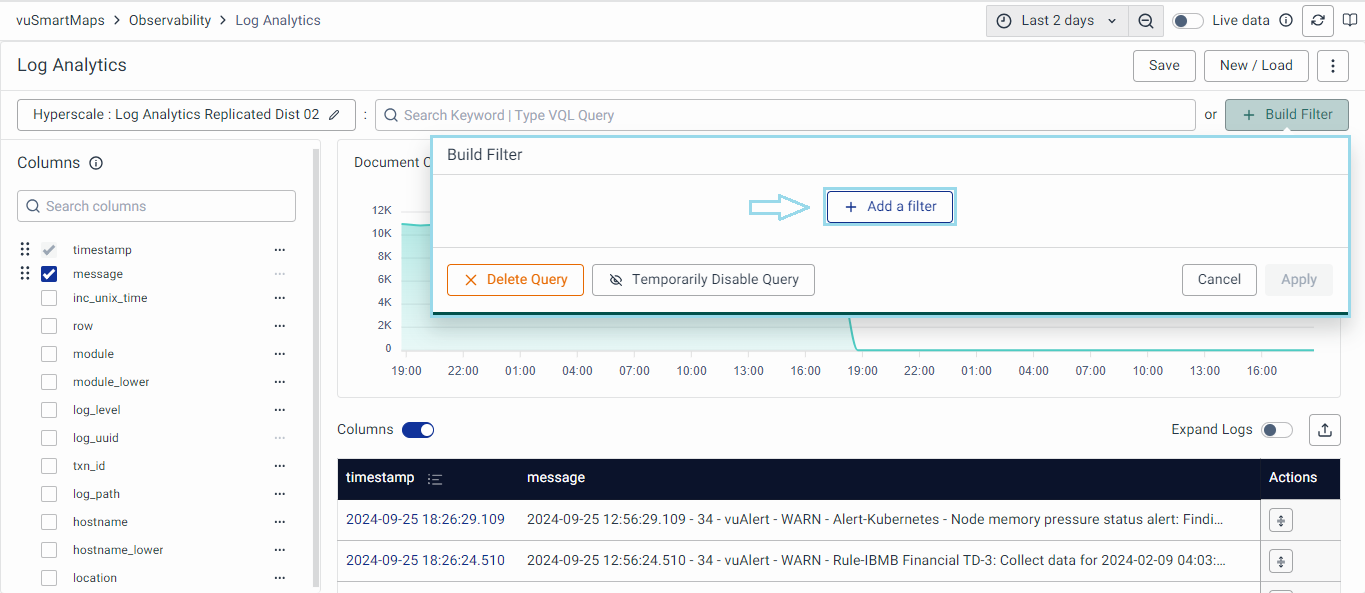Check the log_level column checkbox
1365x593 pixels.
tap(49, 410)
